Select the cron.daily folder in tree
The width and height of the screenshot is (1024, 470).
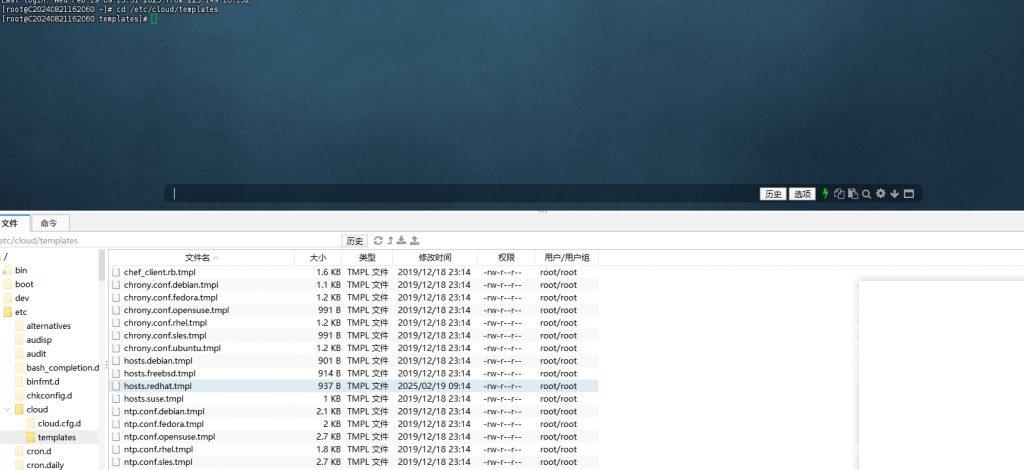pyautogui.click(x=45, y=465)
